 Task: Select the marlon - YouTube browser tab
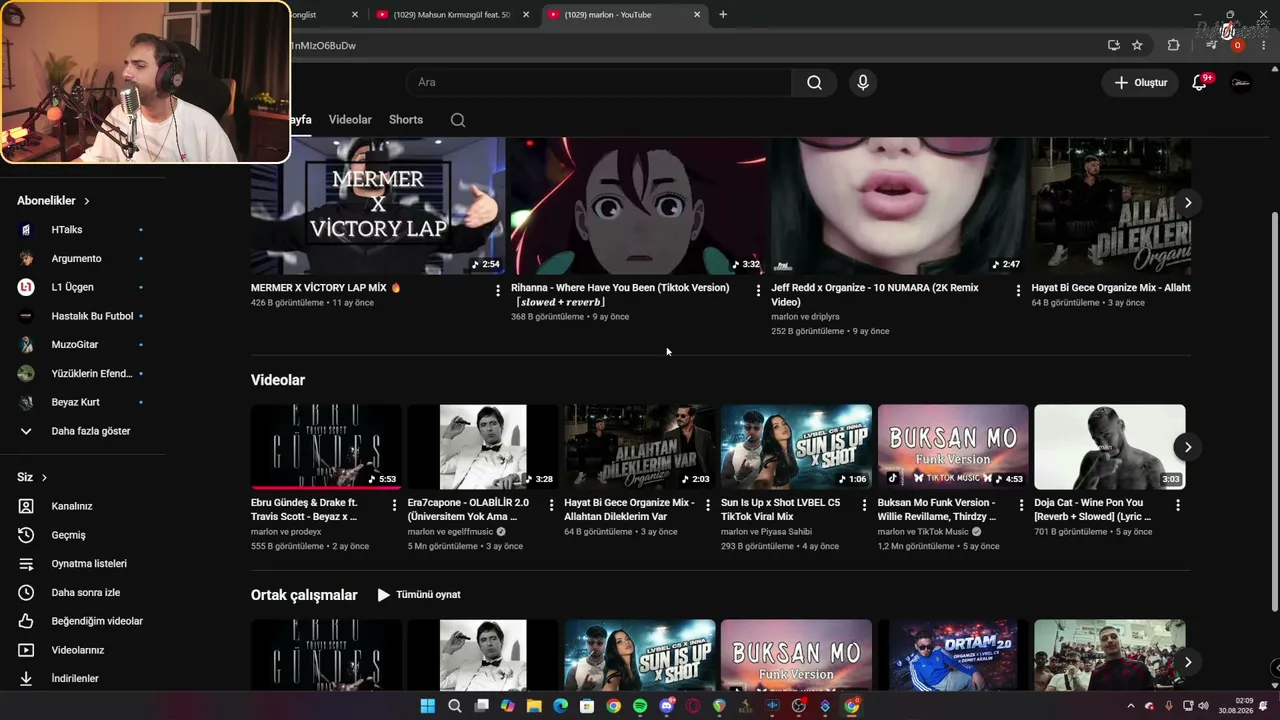pyautogui.click(x=625, y=15)
